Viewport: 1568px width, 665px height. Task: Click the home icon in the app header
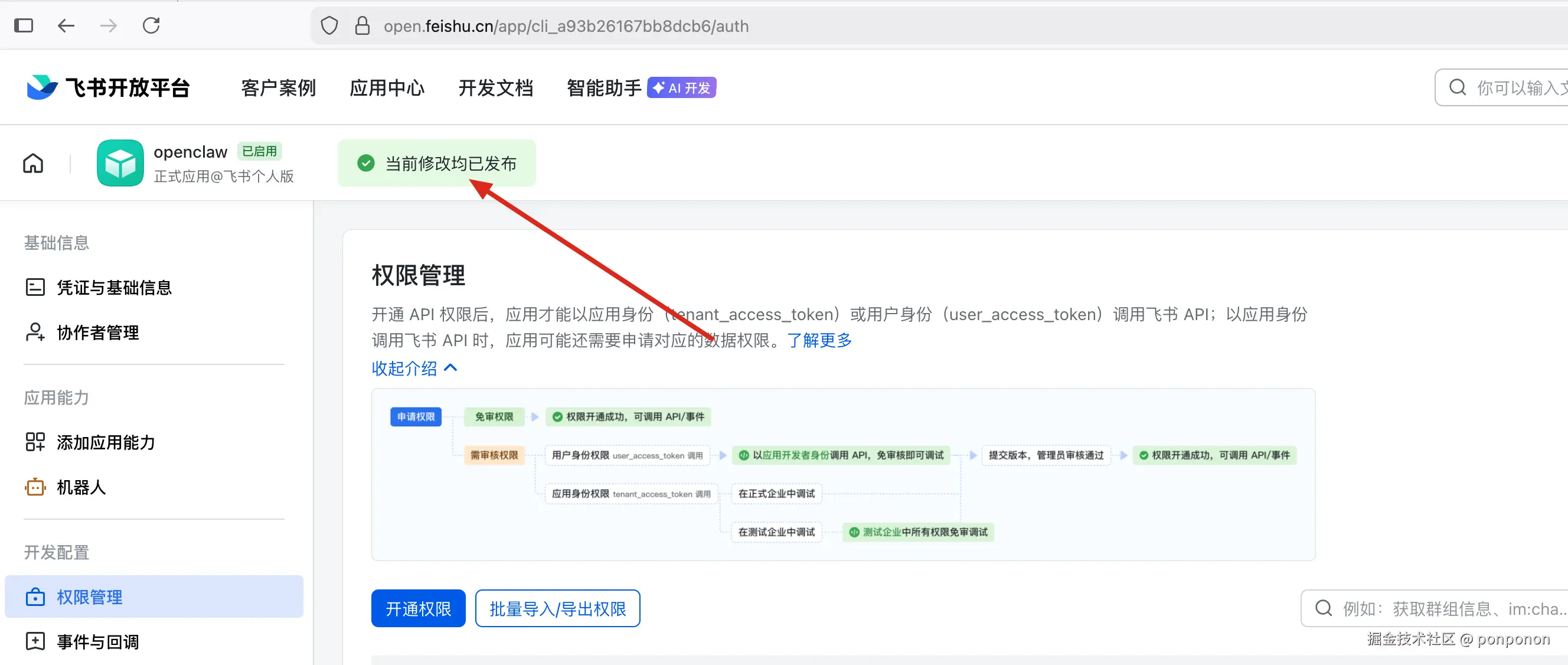pos(33,163)
